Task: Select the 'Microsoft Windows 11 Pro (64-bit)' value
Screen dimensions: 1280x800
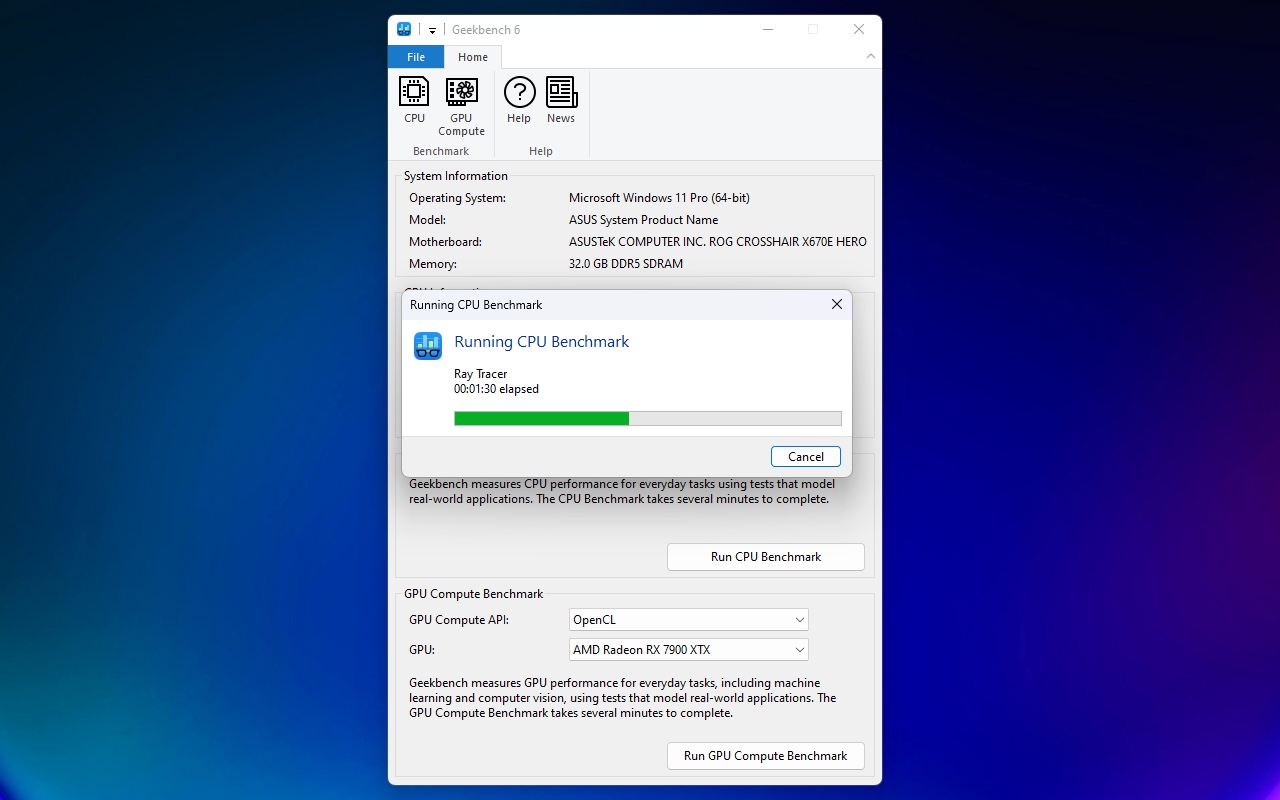Action: click(659, 198)
